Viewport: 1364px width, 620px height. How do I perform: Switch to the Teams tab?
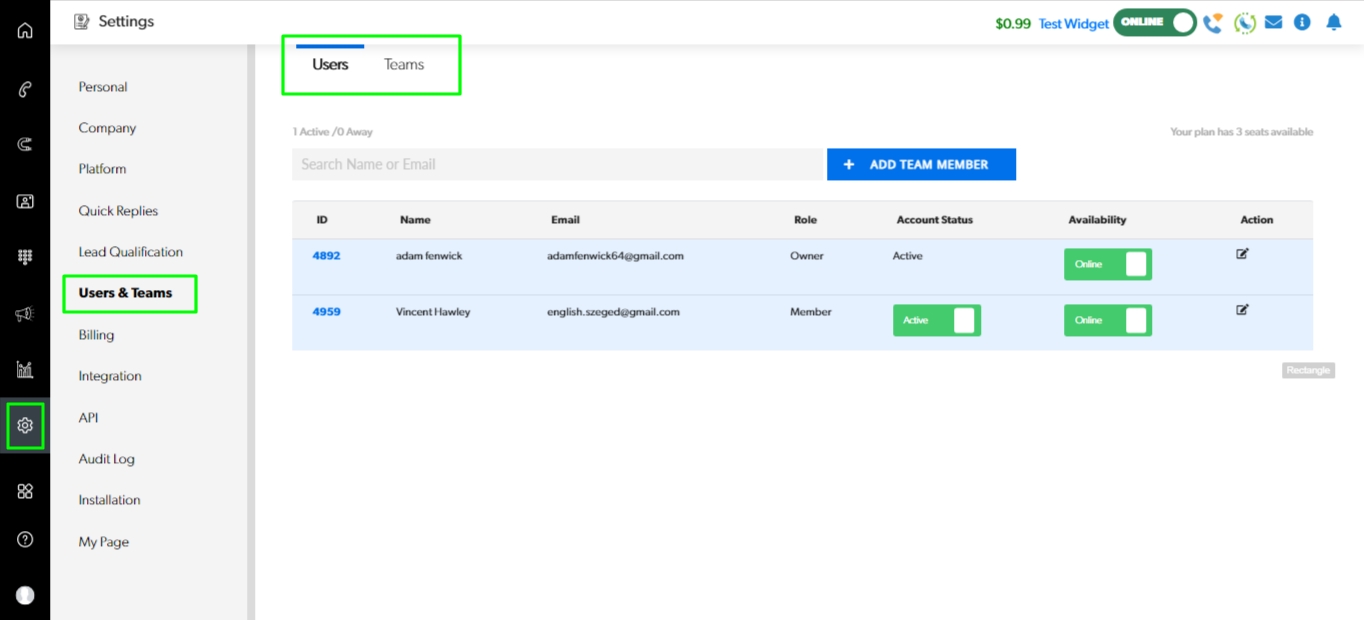point(404,64)
